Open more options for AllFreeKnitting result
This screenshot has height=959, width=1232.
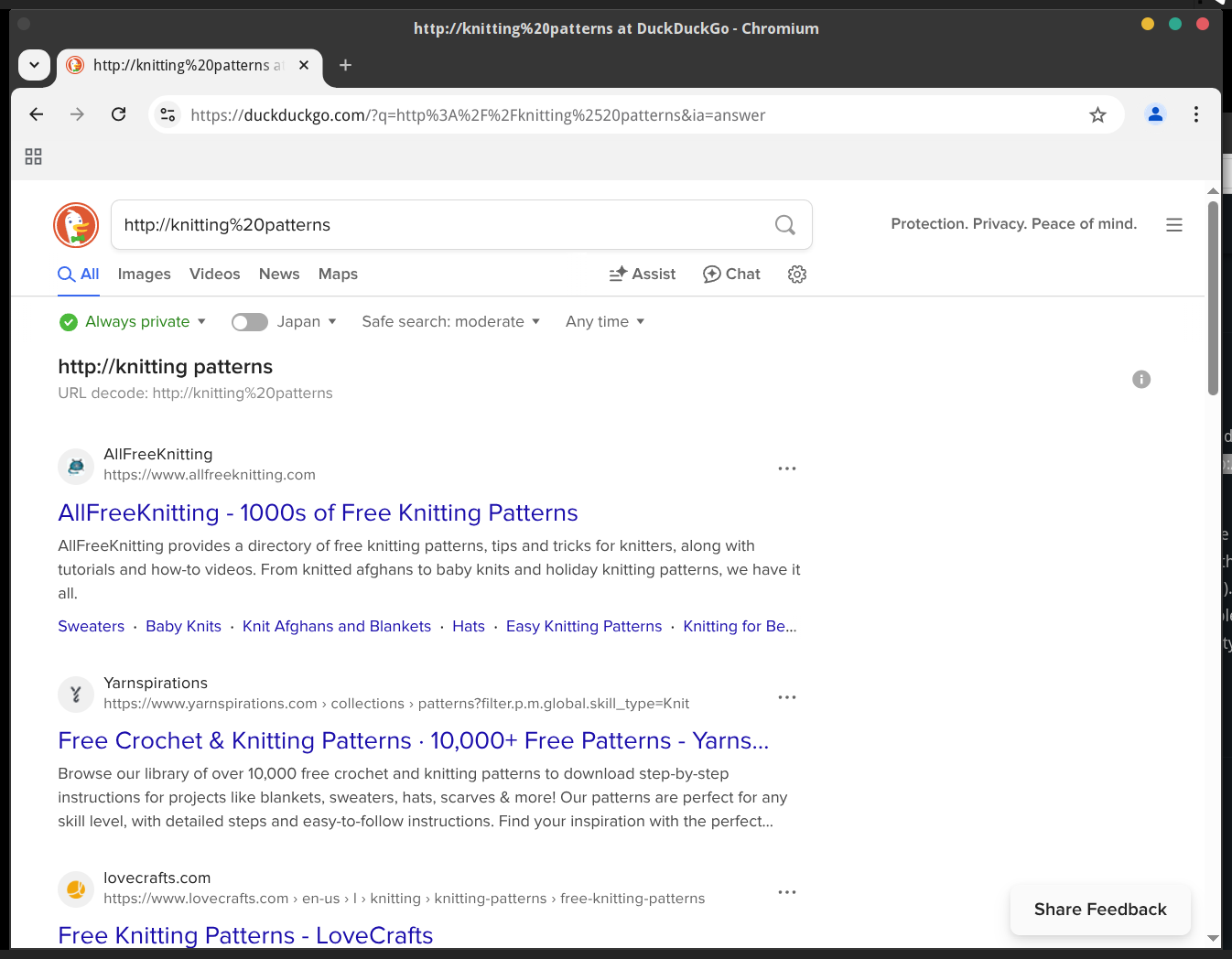pos(787,469)
